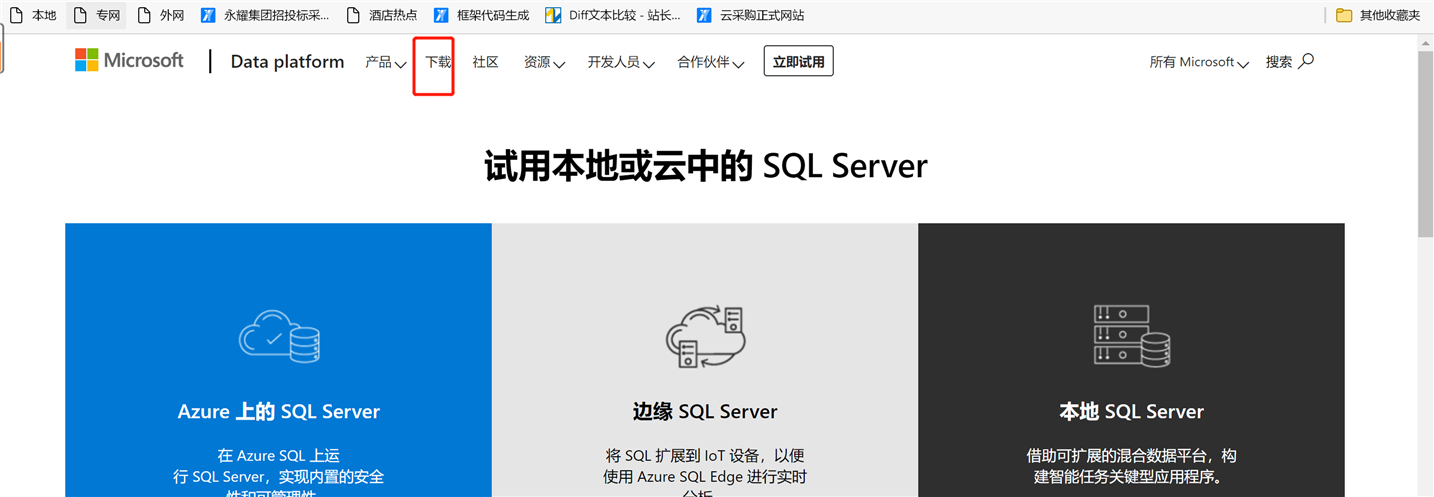Open the Diff文本比较 bookmark
1434x497 pixels.
613,15
